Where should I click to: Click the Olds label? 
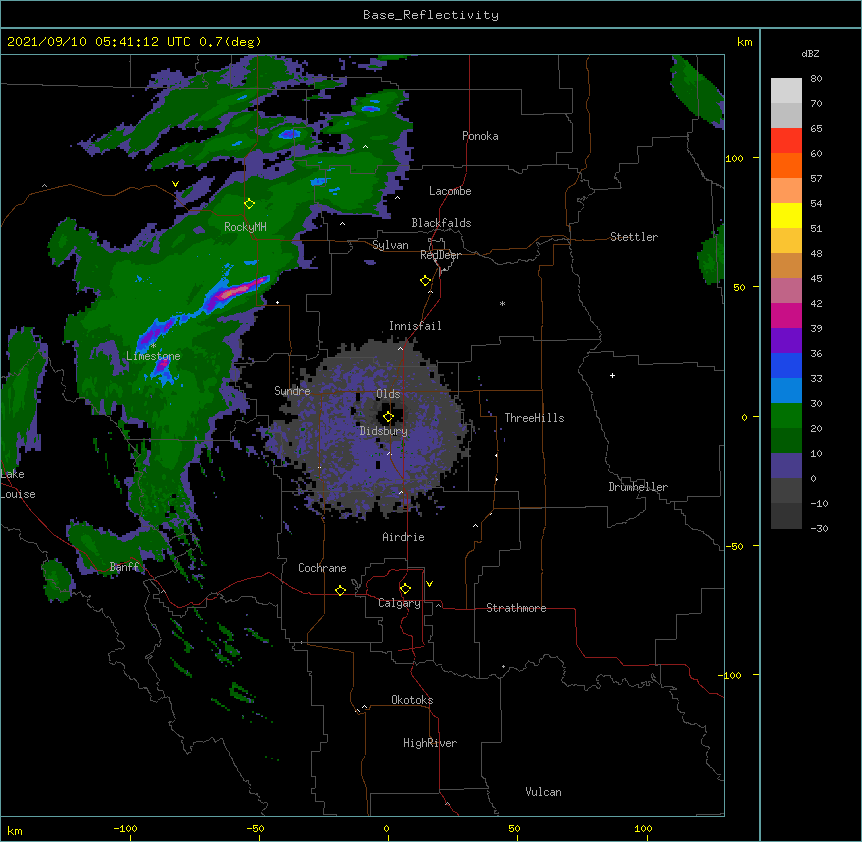click(388, 394)
